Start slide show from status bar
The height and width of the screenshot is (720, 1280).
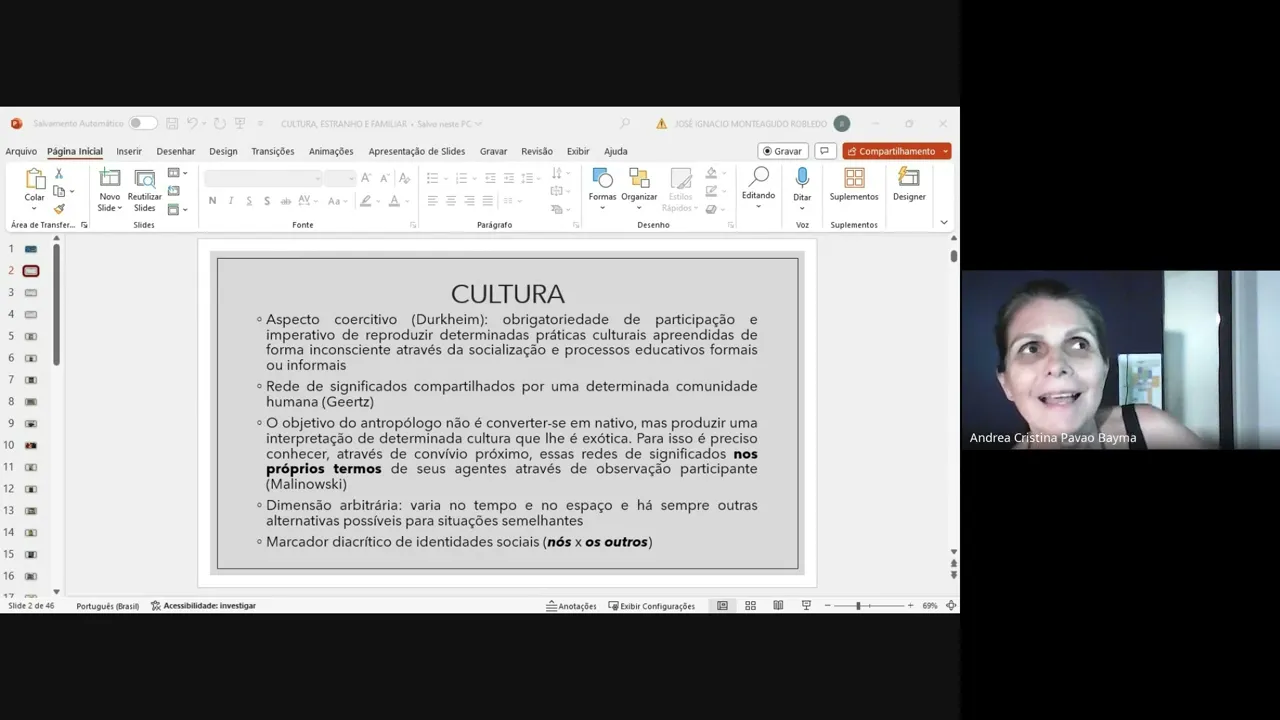tap(806, 606)
